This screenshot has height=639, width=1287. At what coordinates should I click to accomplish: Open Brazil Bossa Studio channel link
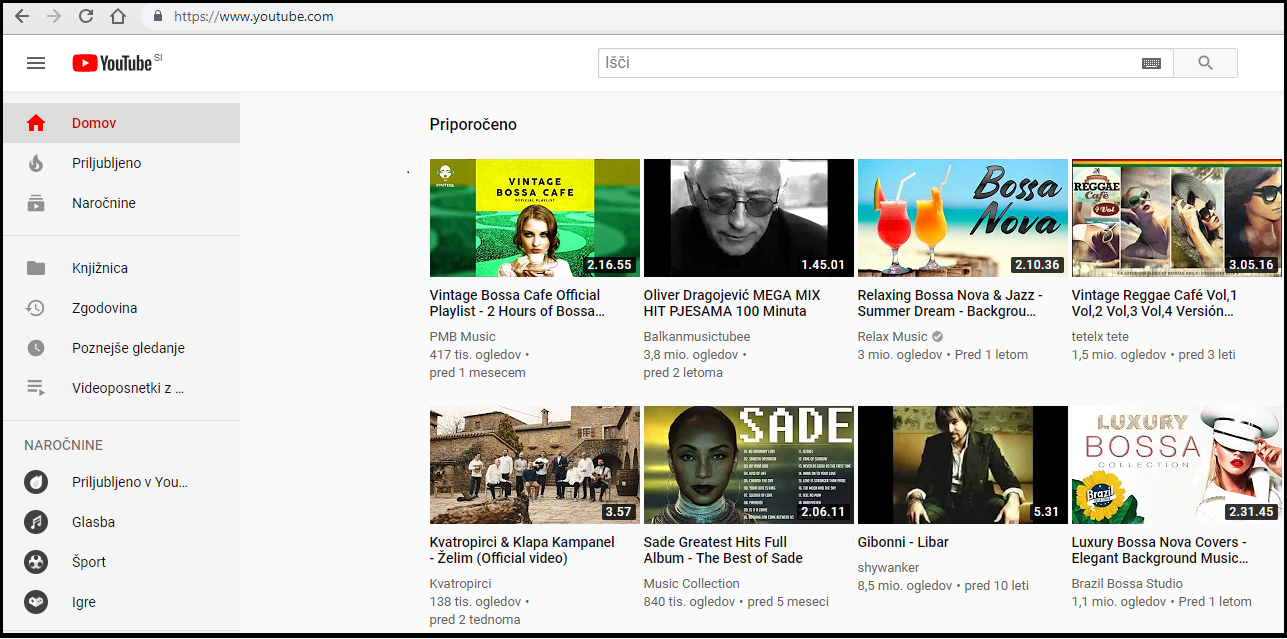1127,584
